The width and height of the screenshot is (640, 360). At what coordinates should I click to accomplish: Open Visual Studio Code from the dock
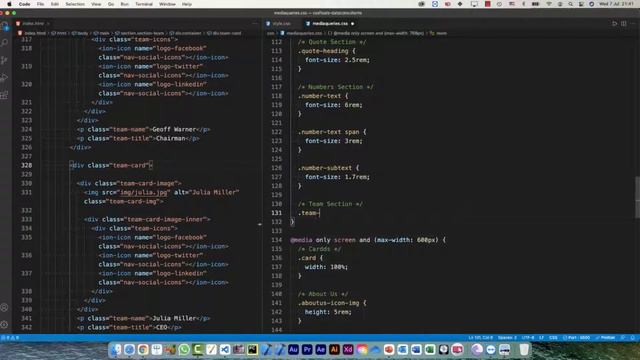(225, 349)
